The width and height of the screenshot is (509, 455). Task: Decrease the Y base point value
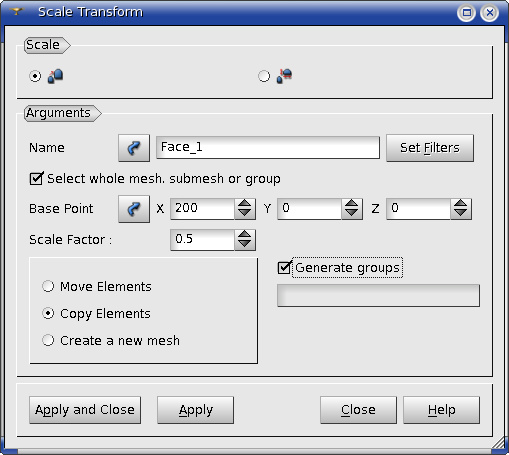coord(352,214)
